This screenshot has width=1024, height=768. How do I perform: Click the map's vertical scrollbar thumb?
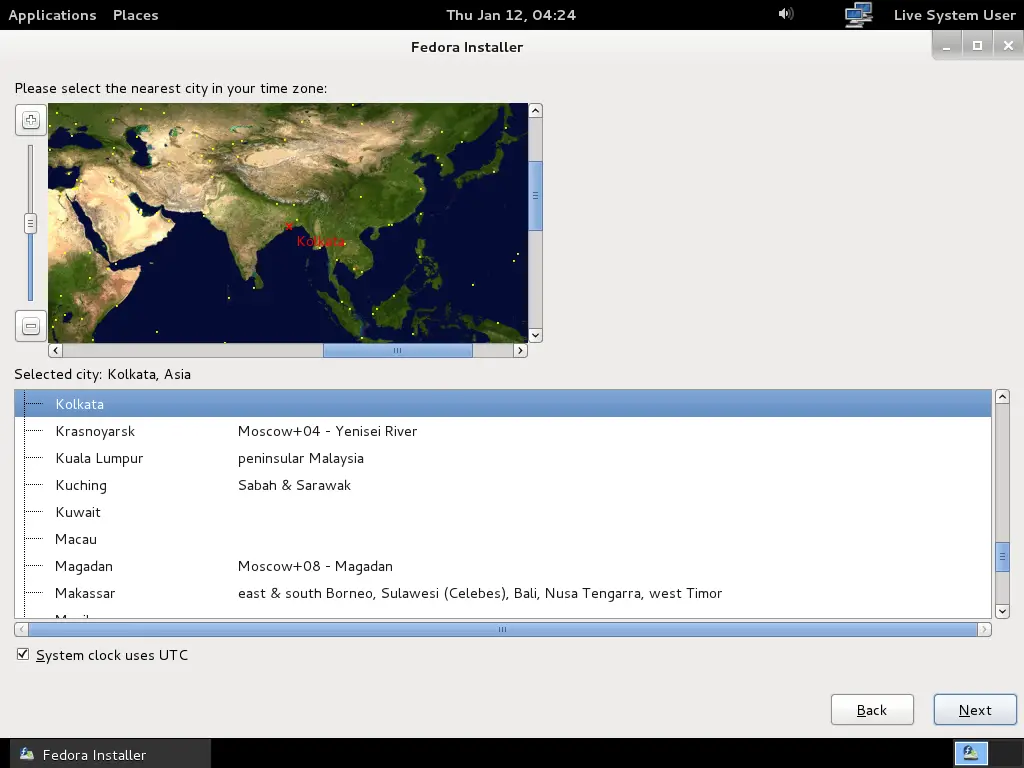[536, 195]
